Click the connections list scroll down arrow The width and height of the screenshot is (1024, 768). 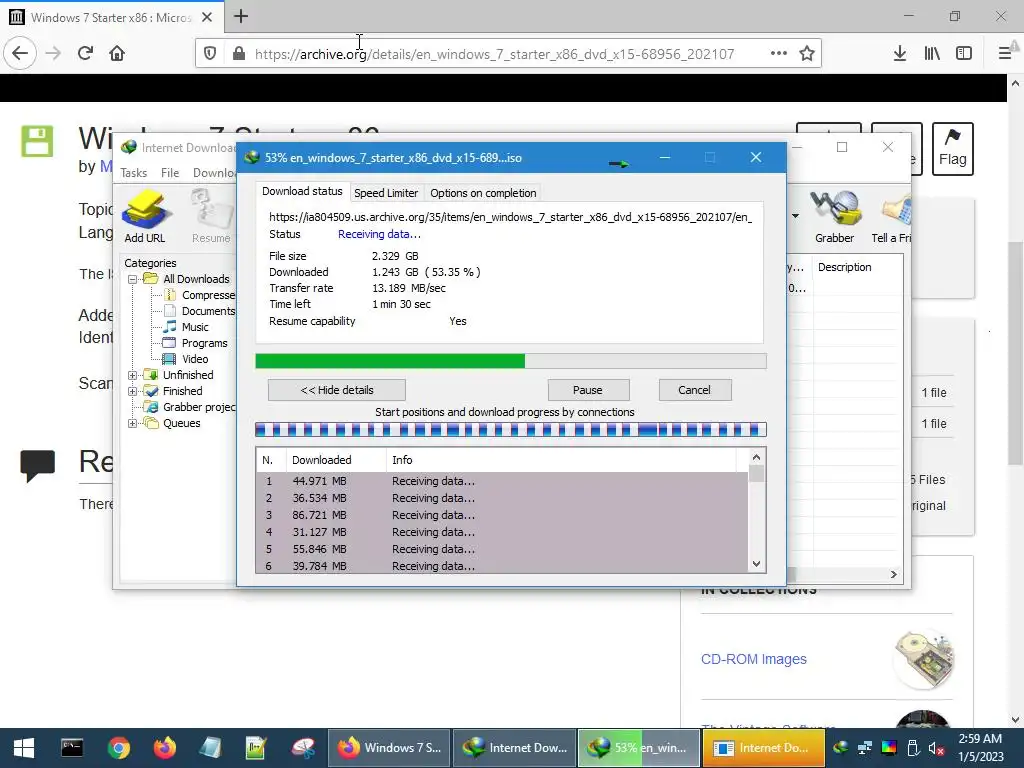[x=756, y=564]
